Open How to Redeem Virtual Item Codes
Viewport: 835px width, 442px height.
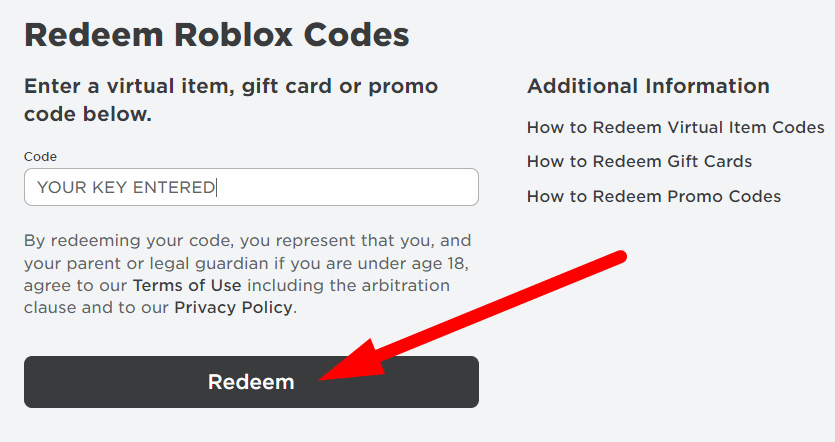675,128
